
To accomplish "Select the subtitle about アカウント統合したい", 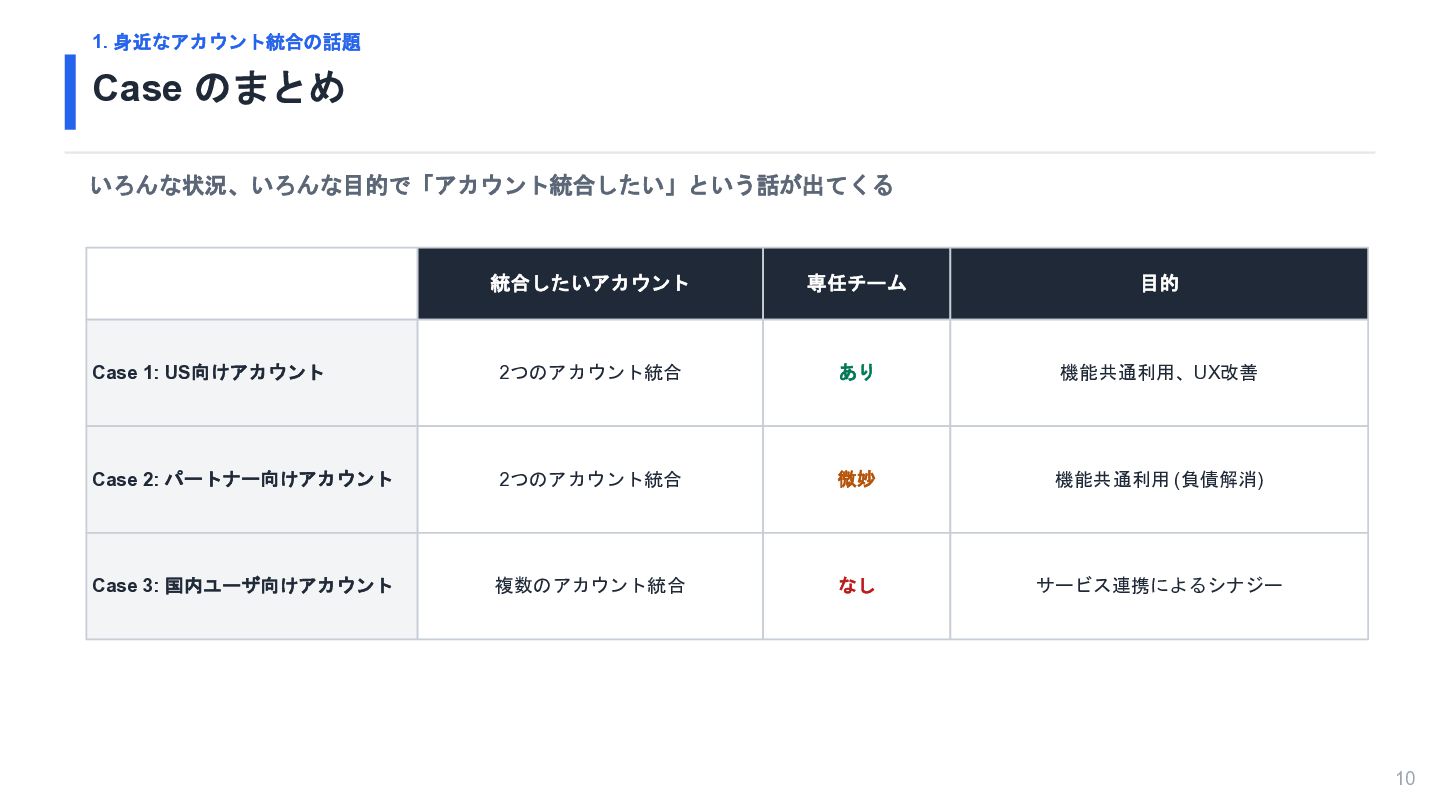I will coord(491,186).
